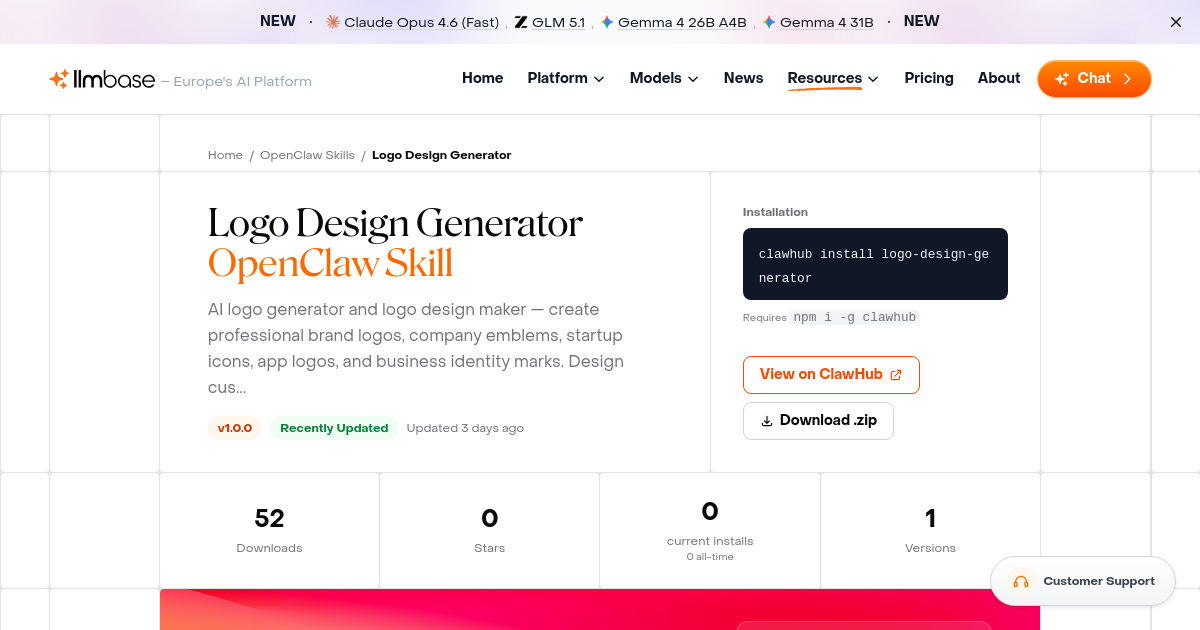Navigate to OpenClaw Skills breadcrumb
The image size is (1200, 630).
click(x=307, y=155)
